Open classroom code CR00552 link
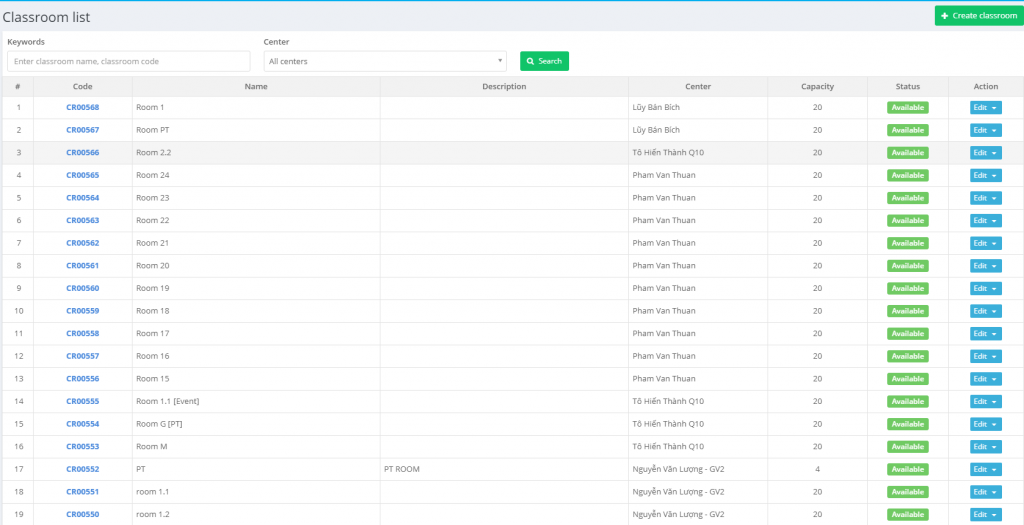This screenshot has height=525, width=1024. [82, 469]
